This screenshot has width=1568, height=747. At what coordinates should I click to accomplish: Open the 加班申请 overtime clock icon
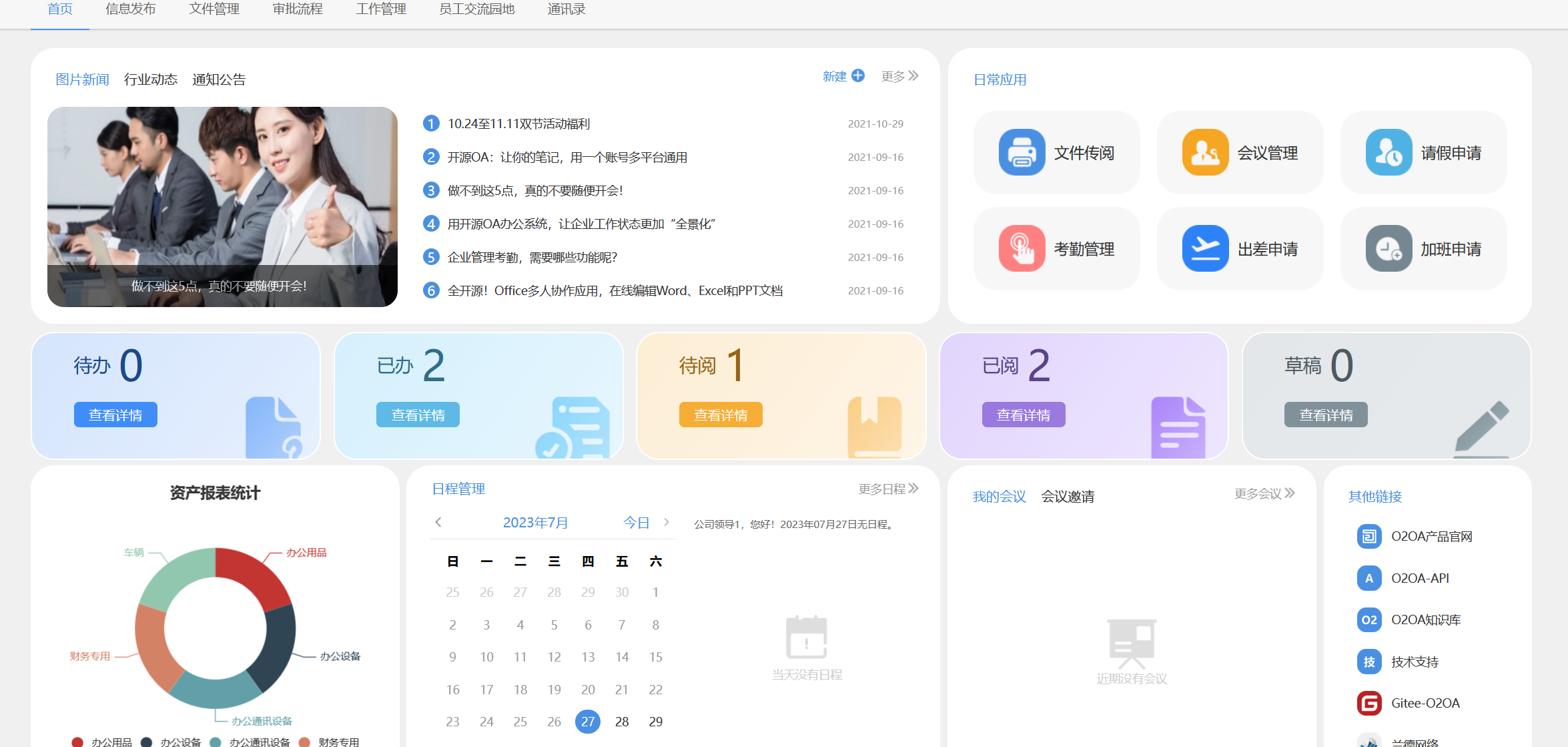tap(1389, 249)
